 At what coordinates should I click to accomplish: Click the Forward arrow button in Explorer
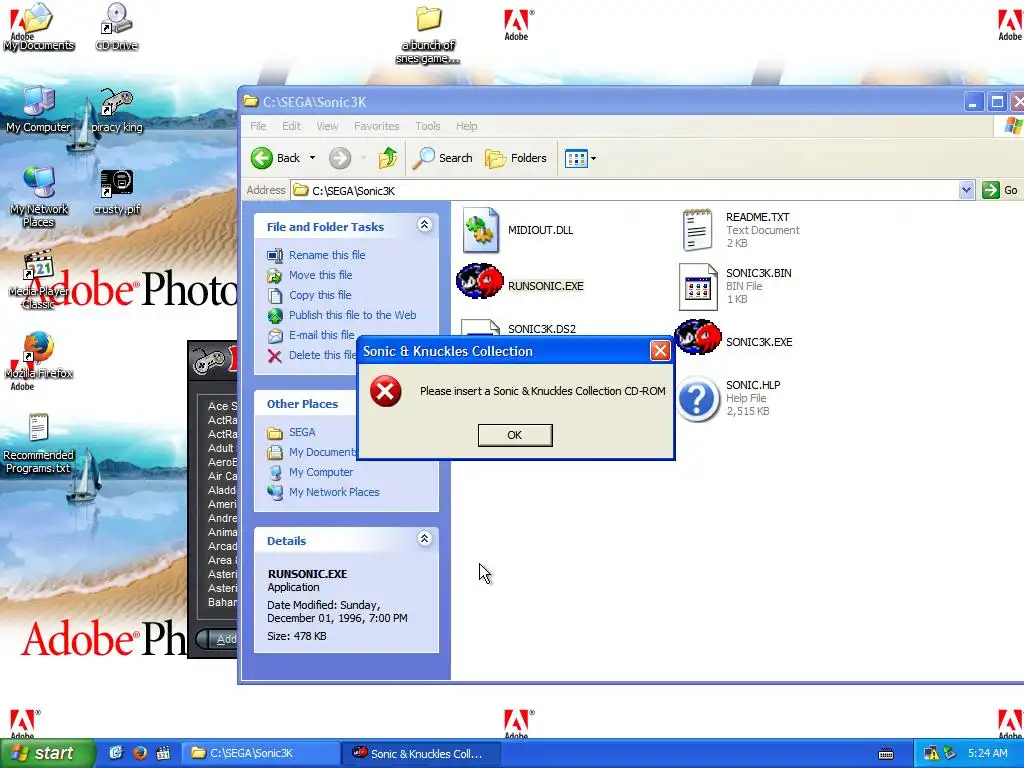point(340,158)
